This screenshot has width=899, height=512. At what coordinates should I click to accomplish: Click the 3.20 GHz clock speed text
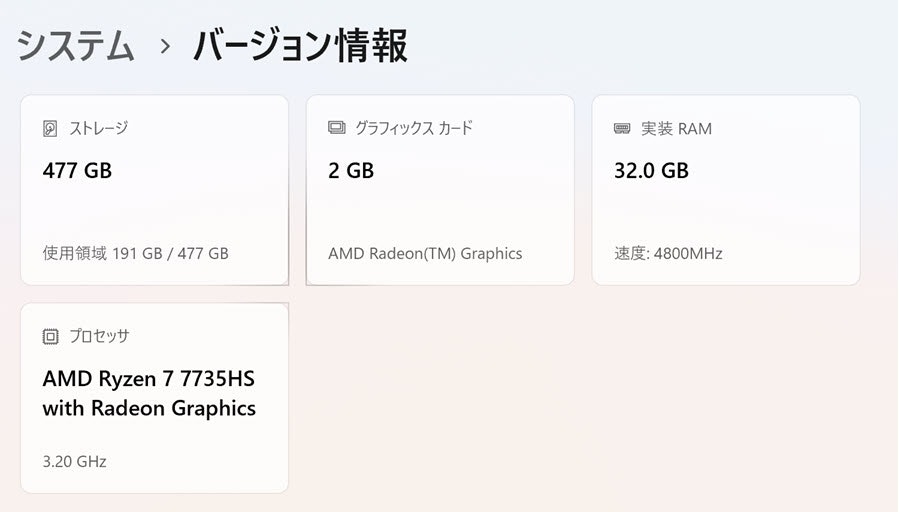point(74,461)
